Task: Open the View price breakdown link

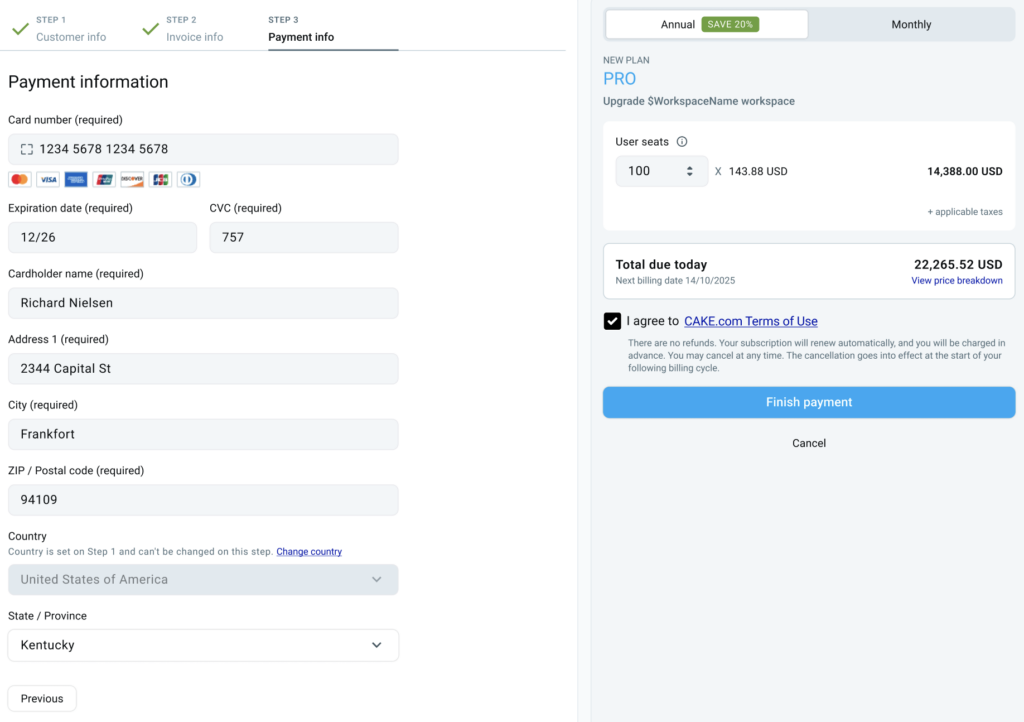Action: point(957,281)
